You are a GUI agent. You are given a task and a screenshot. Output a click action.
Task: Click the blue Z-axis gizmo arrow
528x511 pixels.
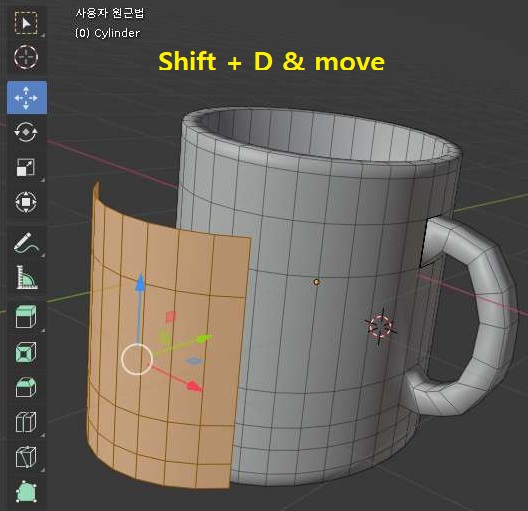tap(141, 283)
